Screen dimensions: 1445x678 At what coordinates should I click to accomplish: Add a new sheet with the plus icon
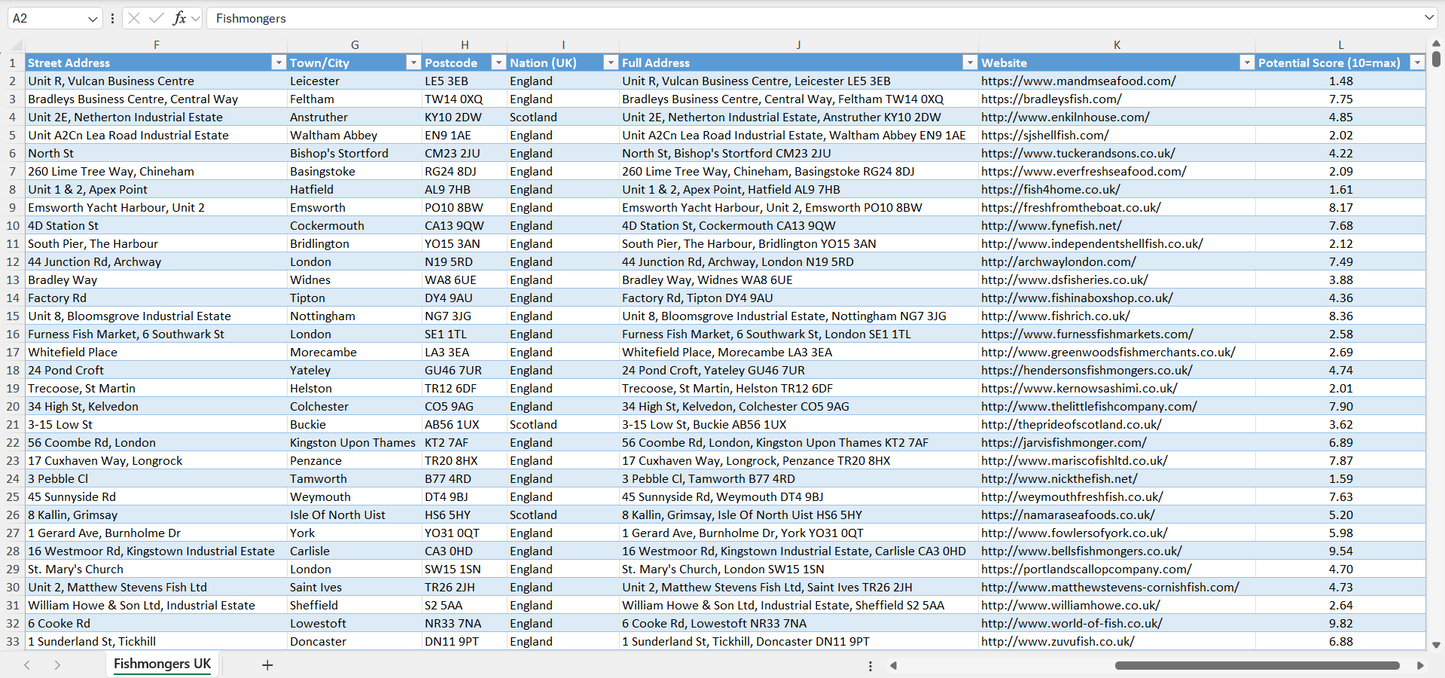click(266, 664)
